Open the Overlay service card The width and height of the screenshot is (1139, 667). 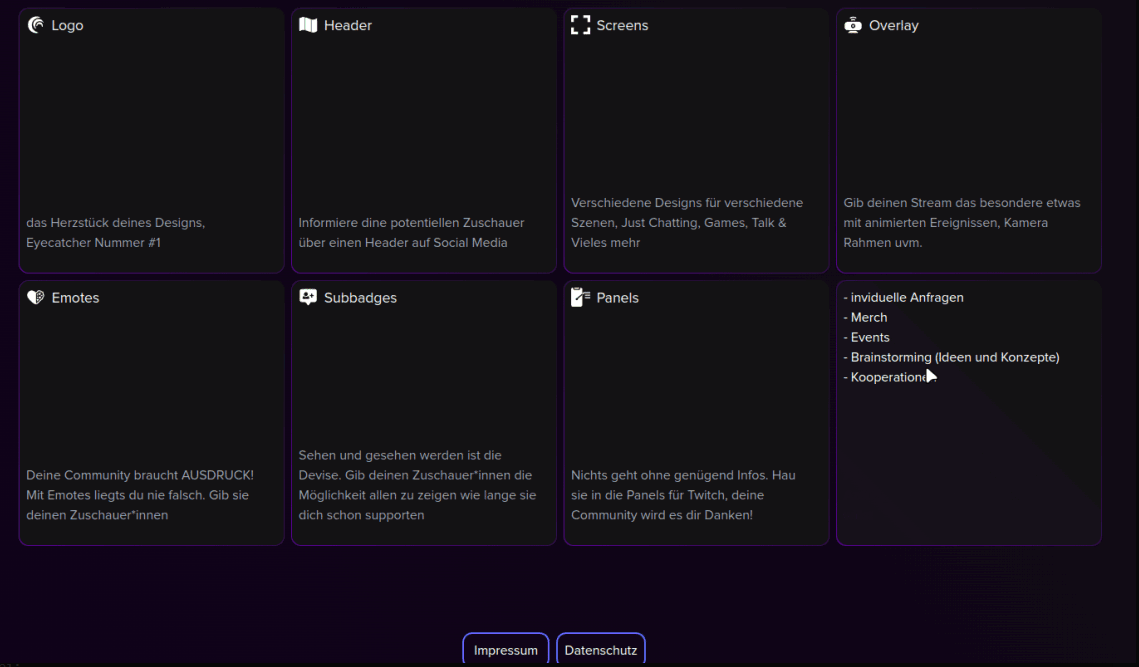click(x=968, y=140)
